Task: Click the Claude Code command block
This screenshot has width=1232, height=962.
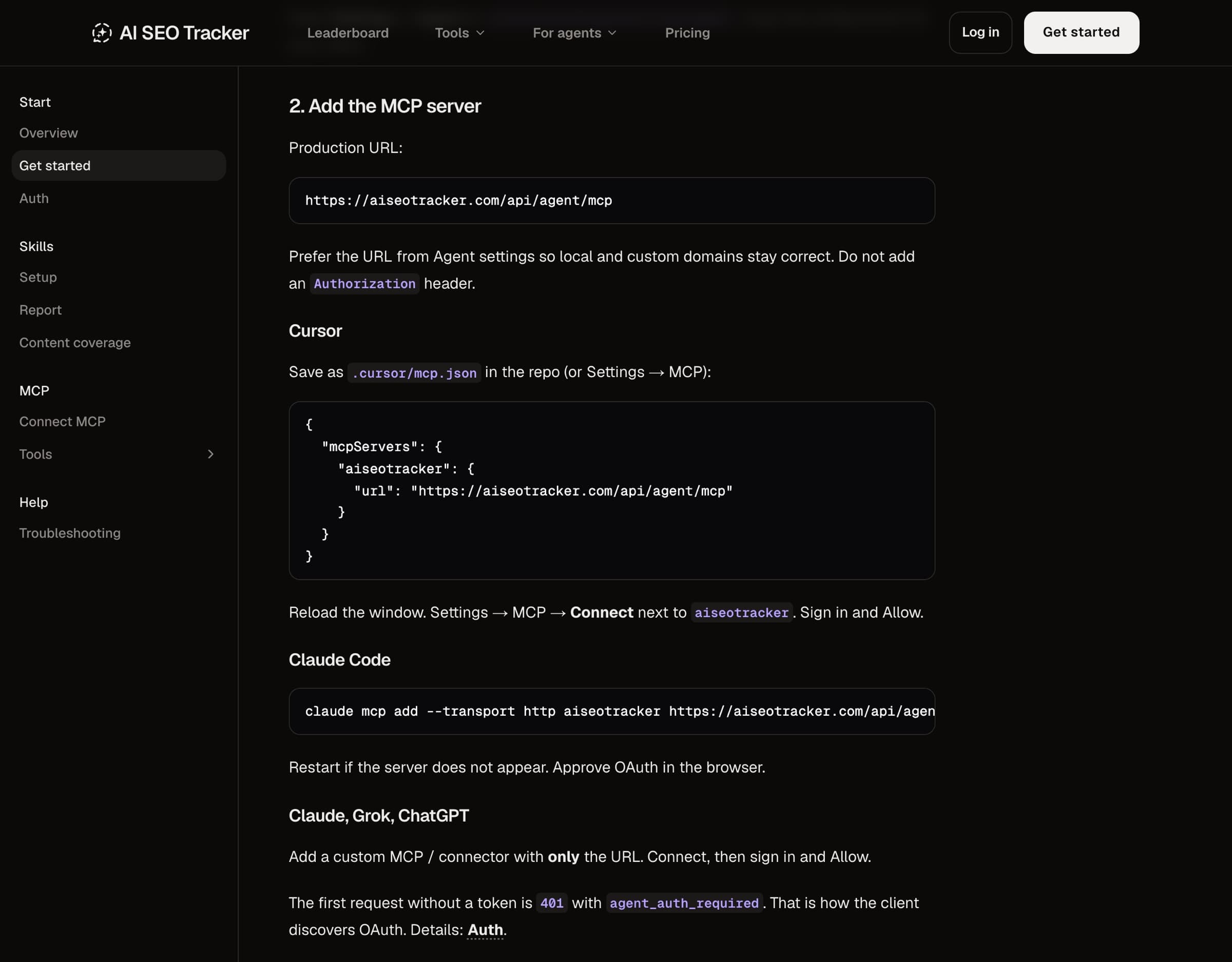Action: pos(611,712)
